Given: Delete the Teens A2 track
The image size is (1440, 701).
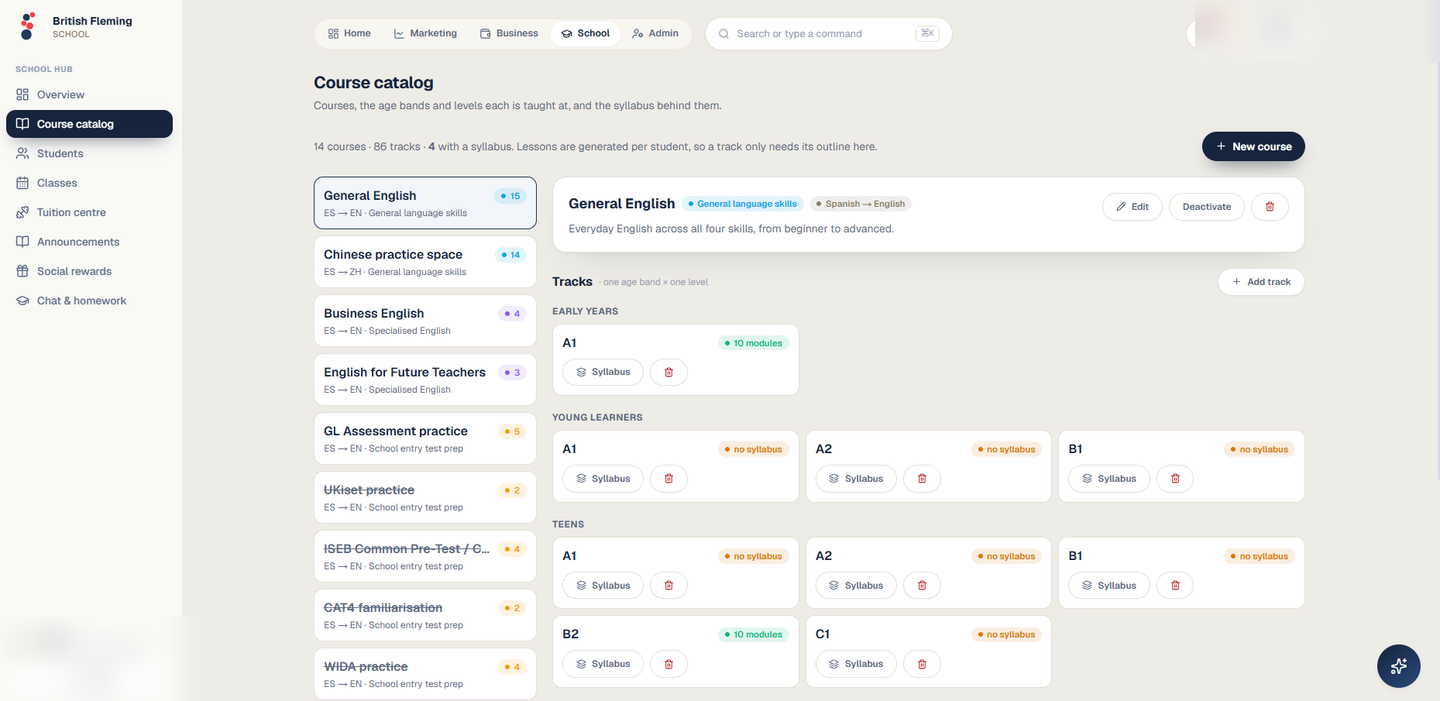Looking at the screenshot, I should [922, 585].
